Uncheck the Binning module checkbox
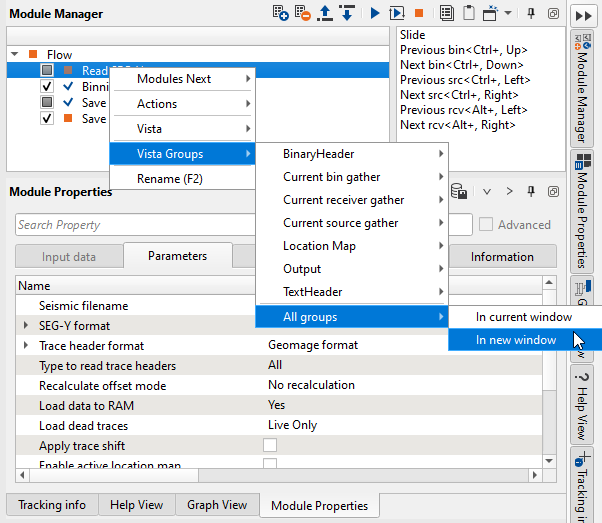The height and width of the screenshot is (523, 602). pyautogui.click(x=47, y=87)
